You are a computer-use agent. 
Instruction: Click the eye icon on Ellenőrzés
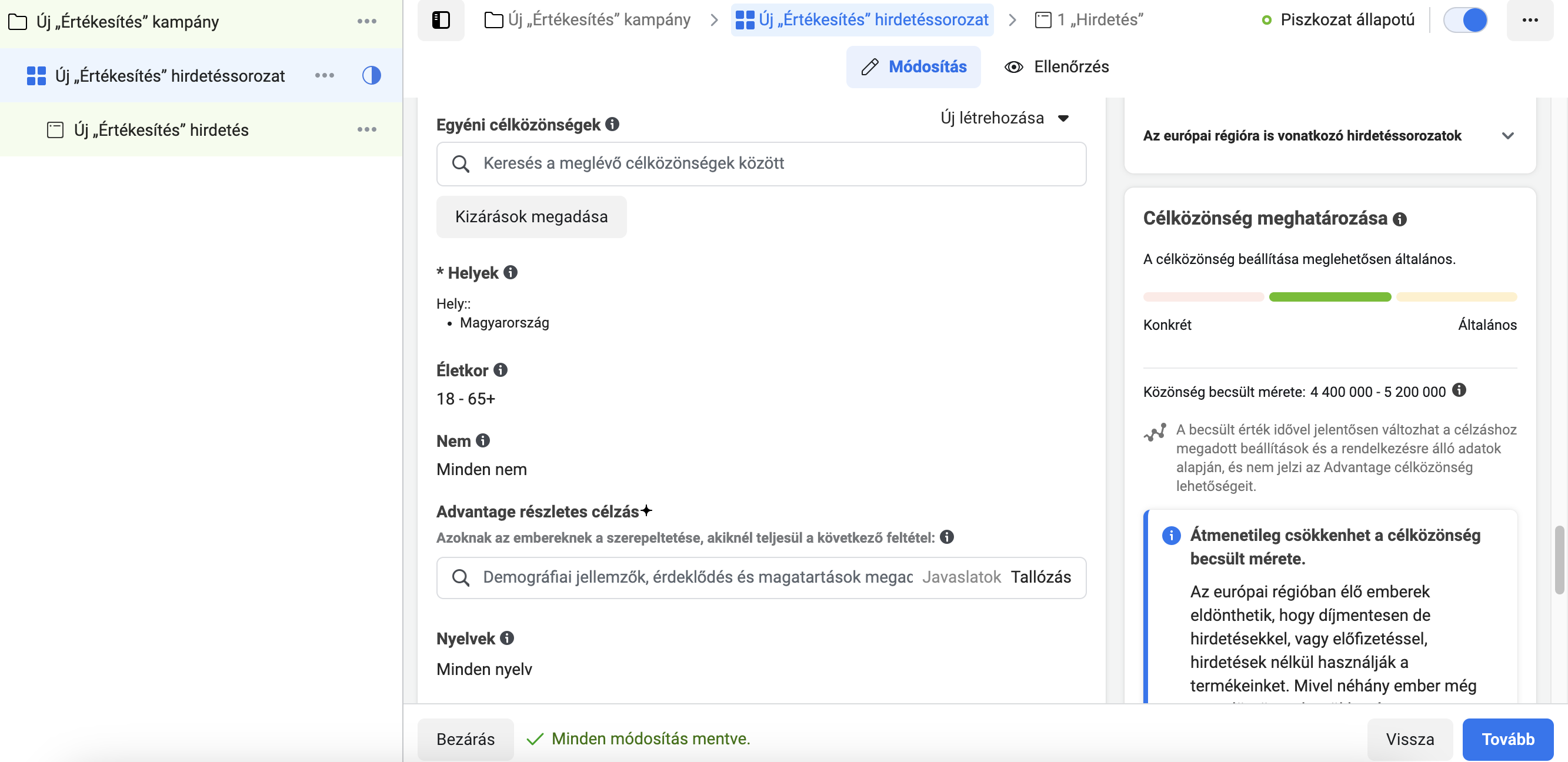1013,67
